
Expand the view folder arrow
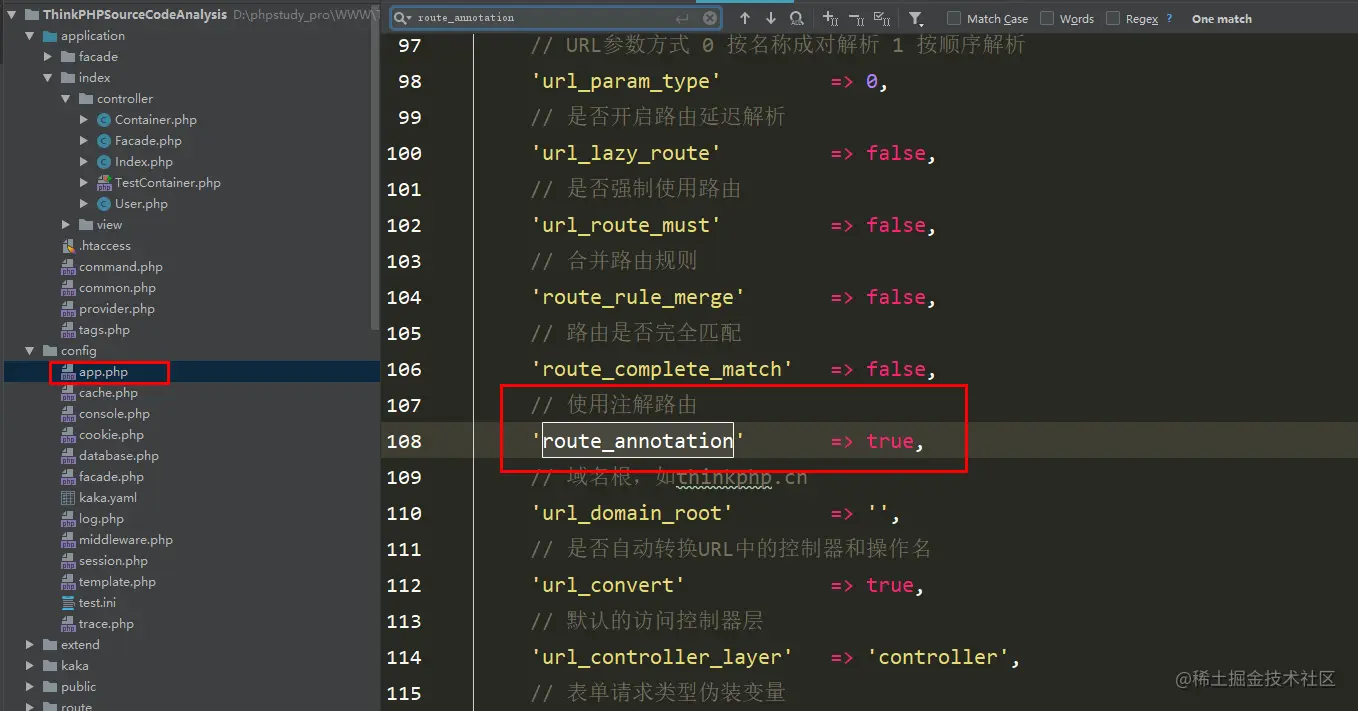coord(66,225)
